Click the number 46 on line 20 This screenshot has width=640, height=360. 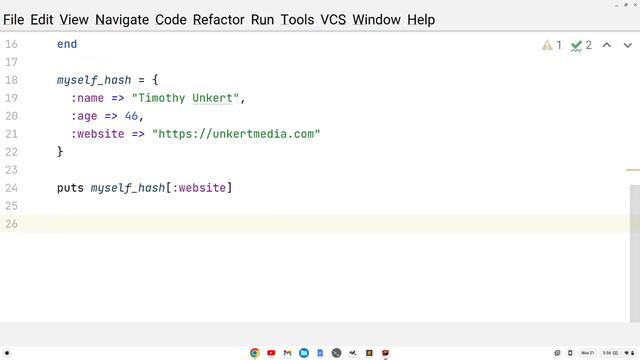click(131, 116)
